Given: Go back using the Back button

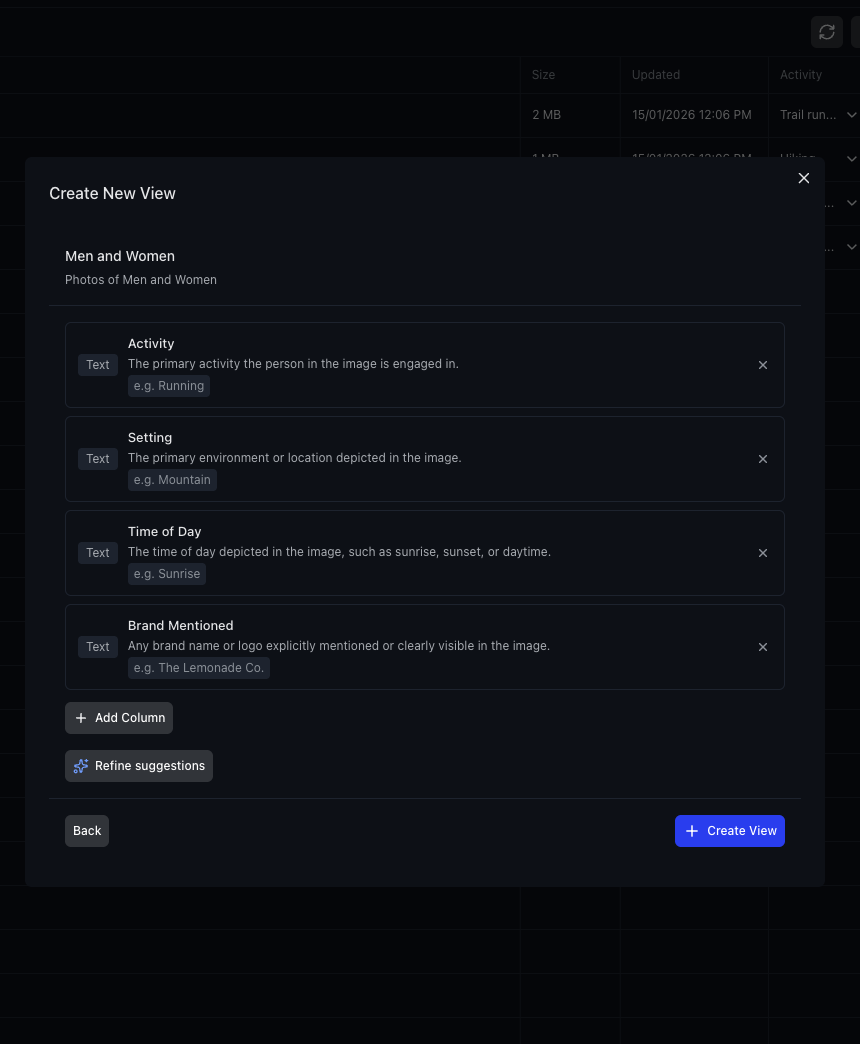Looking at the screenshot, I should 87,831.
